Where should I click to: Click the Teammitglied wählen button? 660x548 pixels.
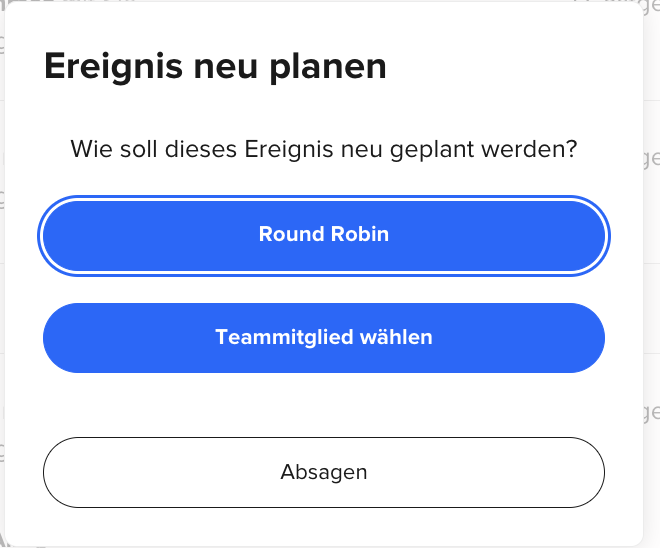324,338
